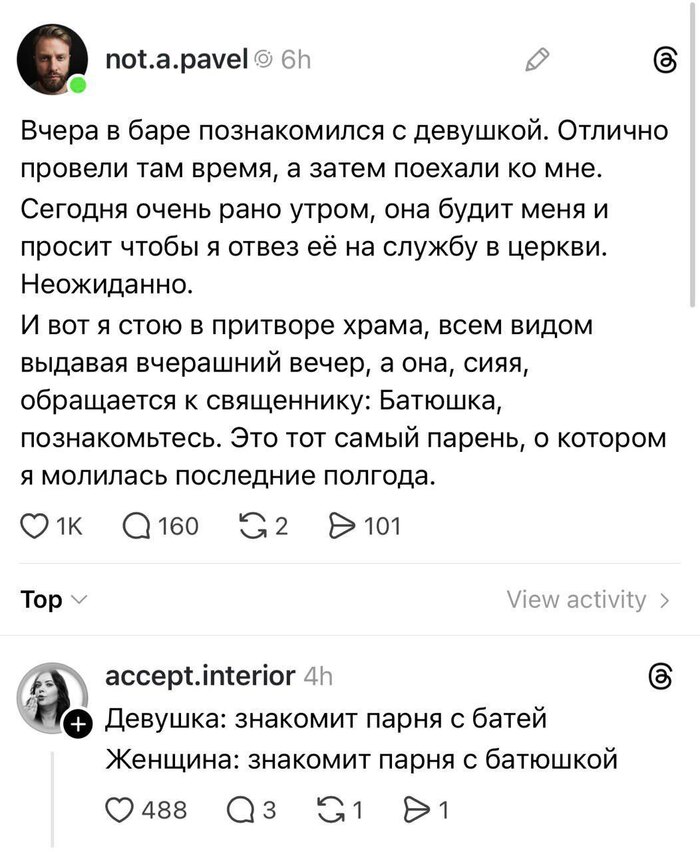Repost the story using the repost icon
Viewport: 700px width, 852px height.
(x=259, y=525)
